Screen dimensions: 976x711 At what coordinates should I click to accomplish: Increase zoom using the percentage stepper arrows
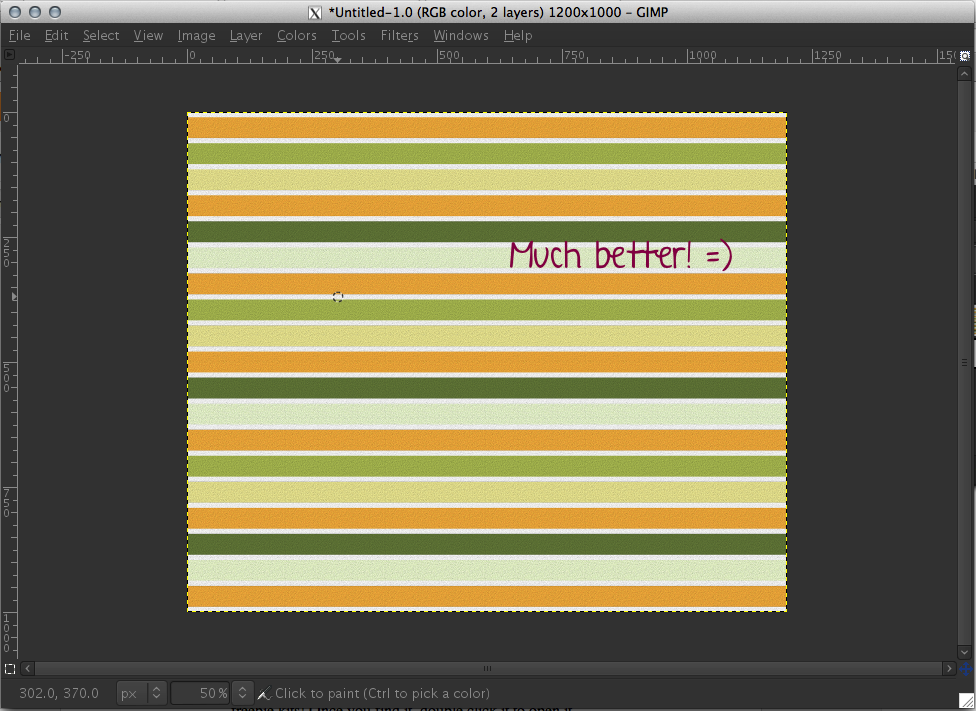[241, 690]
